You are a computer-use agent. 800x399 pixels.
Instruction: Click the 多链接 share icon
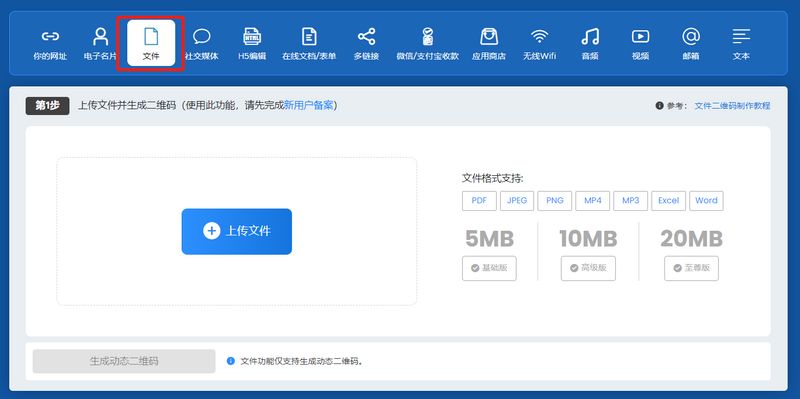click(x=366, y=36)
